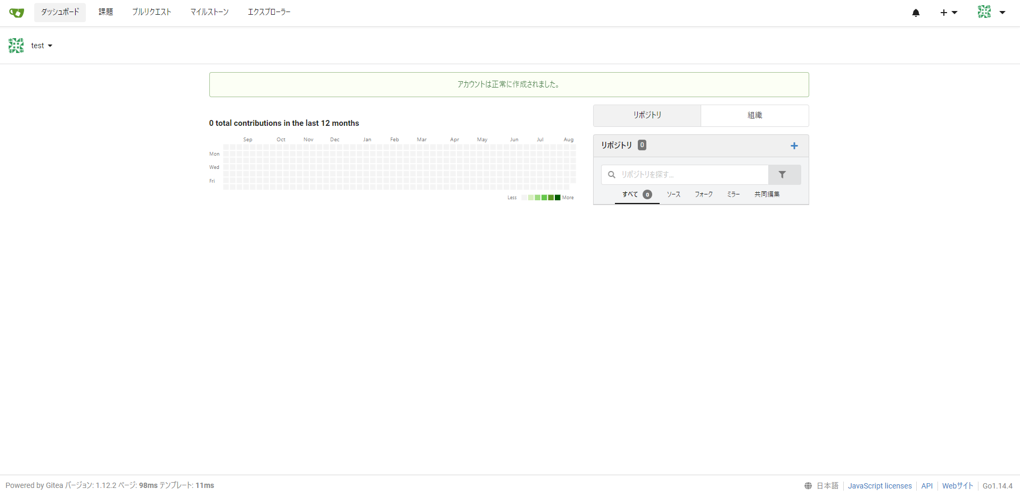
Task: Click the lightest legend swatch next to Less
Action: click(524, 197)
